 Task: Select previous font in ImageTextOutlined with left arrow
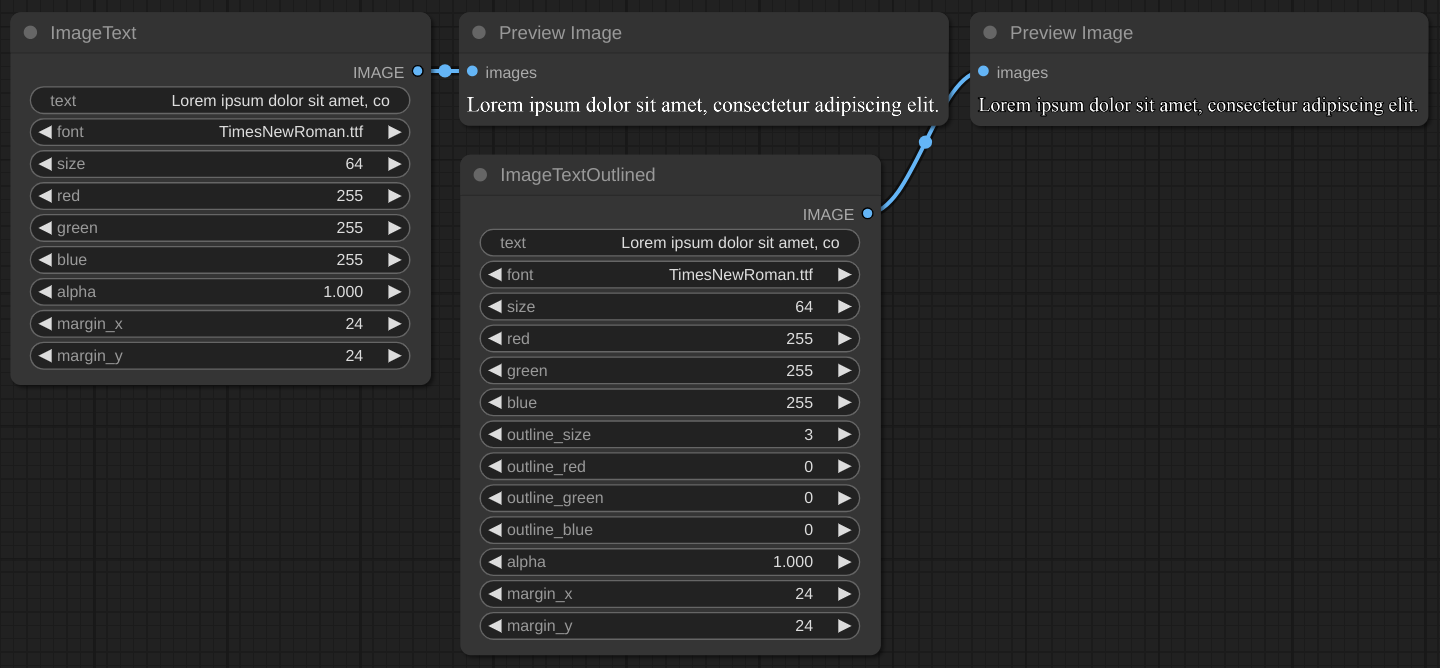click(495, 275)
